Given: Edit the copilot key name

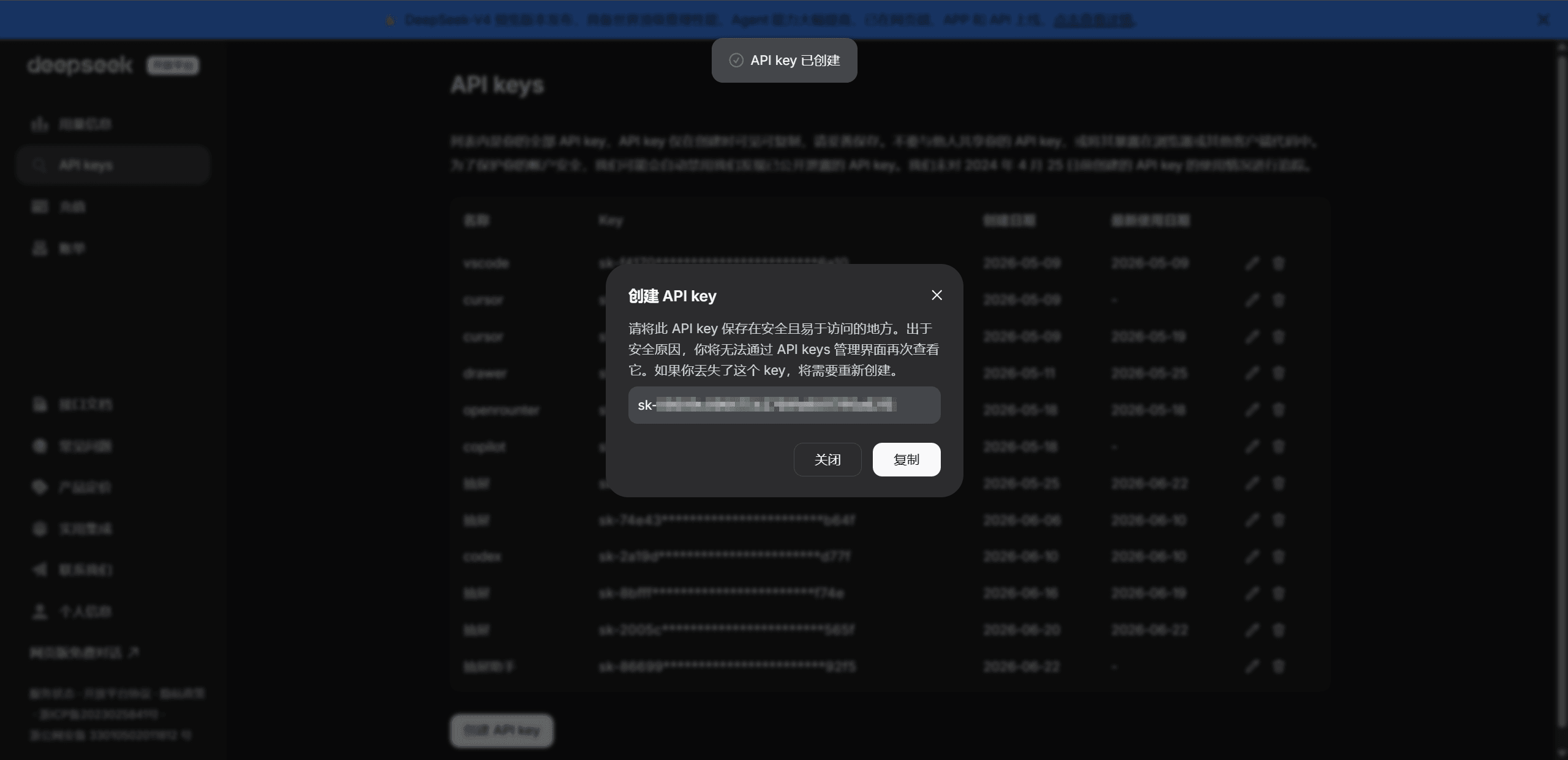Looking at the screenshot, I should pyautogui.click(x=1252, y=446).
